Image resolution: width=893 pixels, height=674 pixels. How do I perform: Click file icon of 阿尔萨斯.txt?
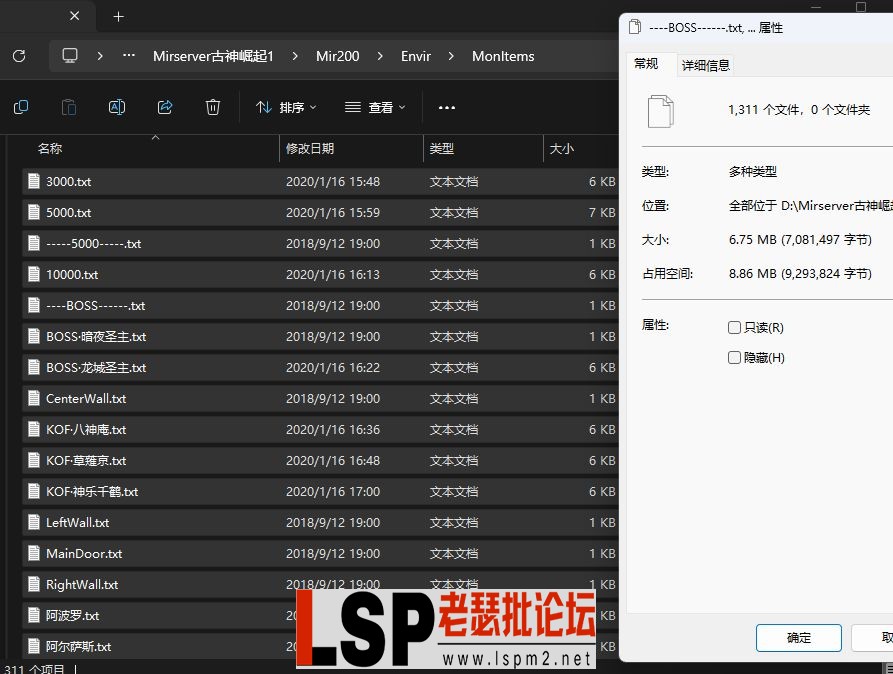click(34, 646)
